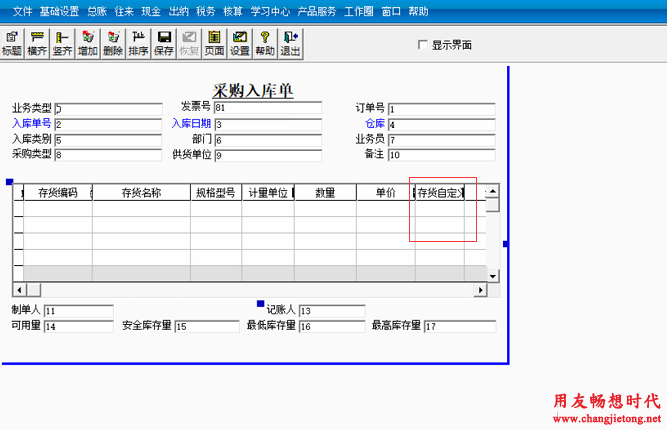The image size is (667, 430).
Task: Click the 业务类型 input field
Action: tap(108, 109)
